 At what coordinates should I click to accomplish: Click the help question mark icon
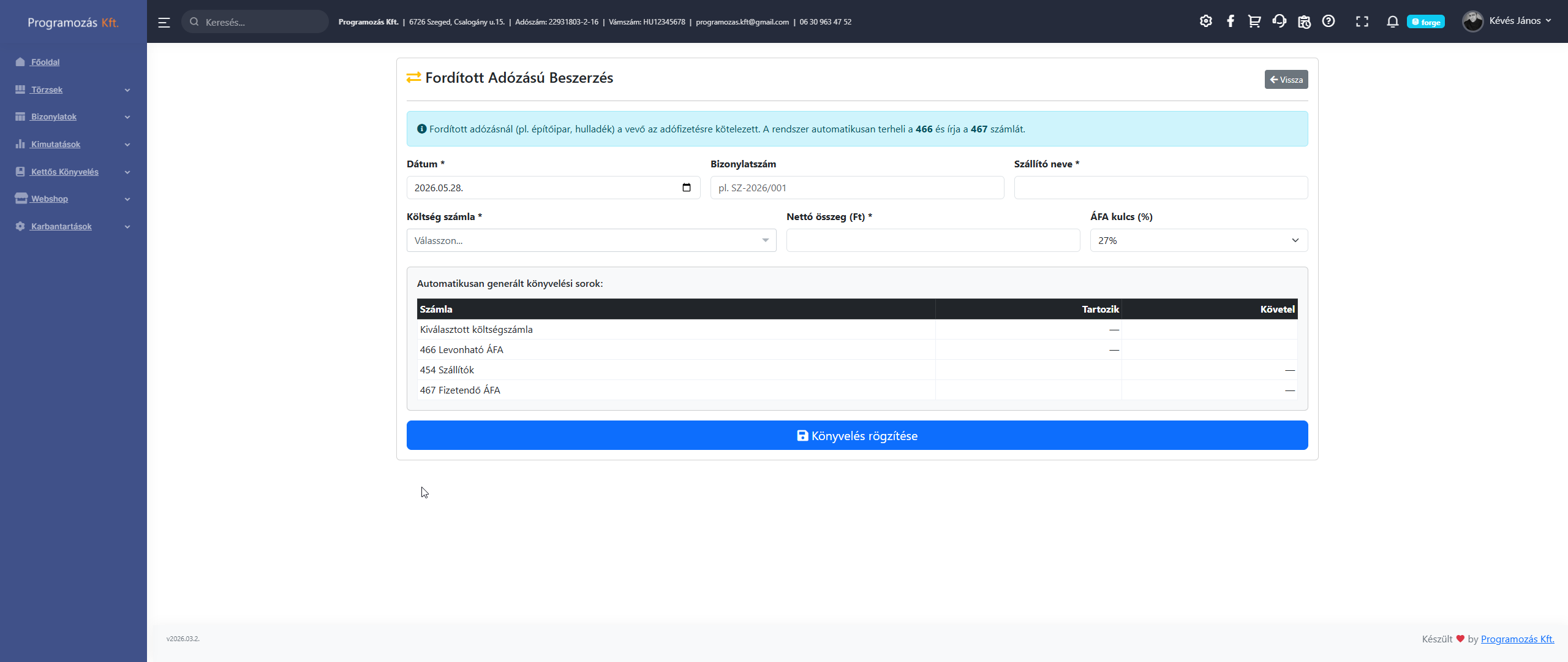coord(1329,21)
